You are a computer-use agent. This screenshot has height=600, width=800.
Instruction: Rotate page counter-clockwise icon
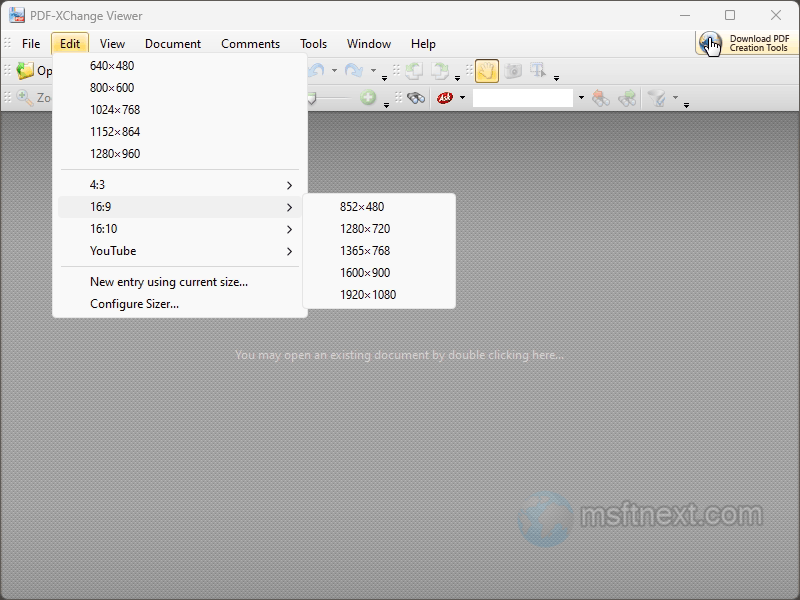pyautogui.click(x=414, y=70)
